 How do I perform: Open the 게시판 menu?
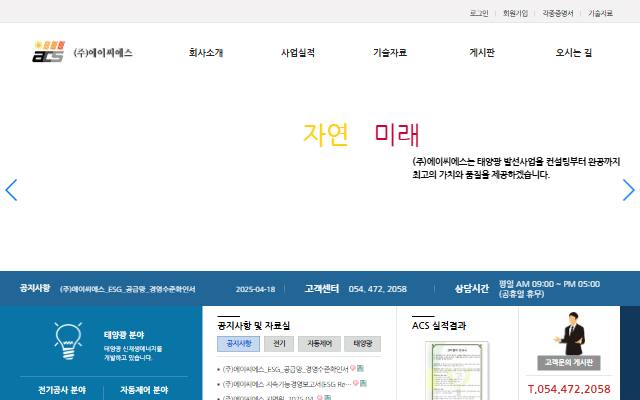tap(482, 53)
